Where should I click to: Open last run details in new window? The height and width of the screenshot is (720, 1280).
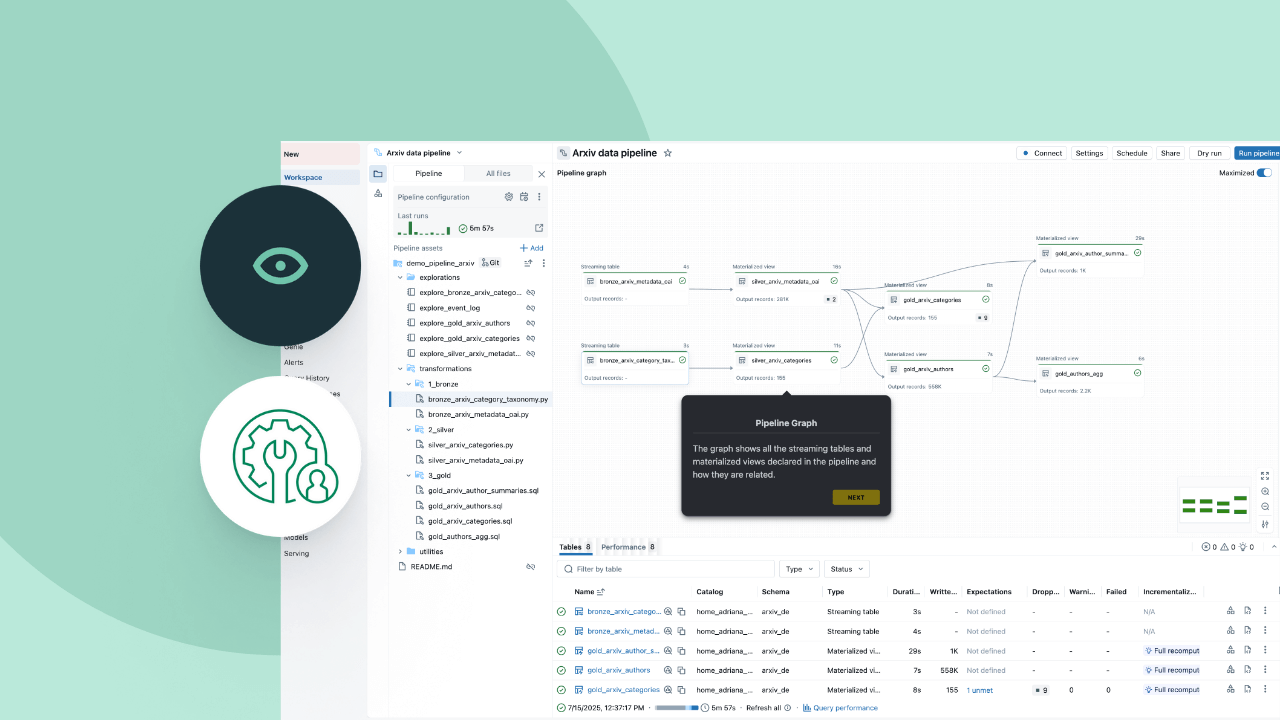[539, 228]
